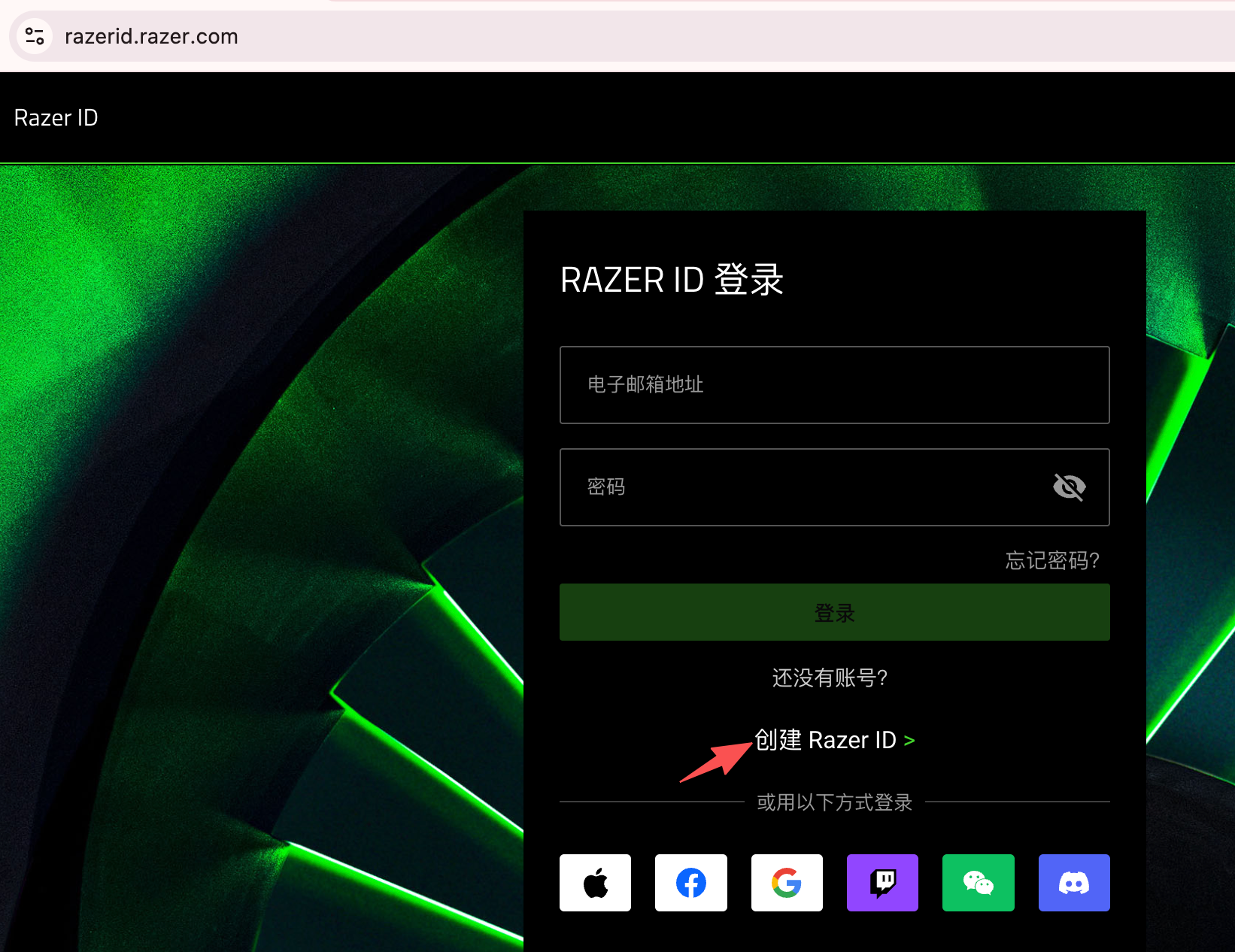This screenshot has height=952, width=1235.
Task: Toggle password visibility eye icon
Action: (1069, 487)
